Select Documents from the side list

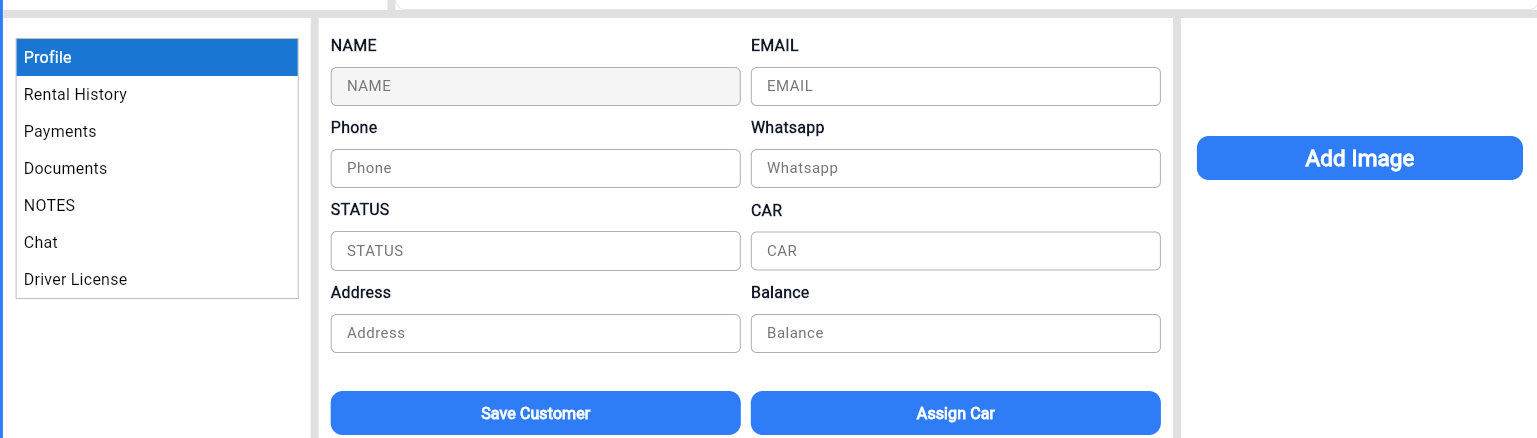click(157, 169)
